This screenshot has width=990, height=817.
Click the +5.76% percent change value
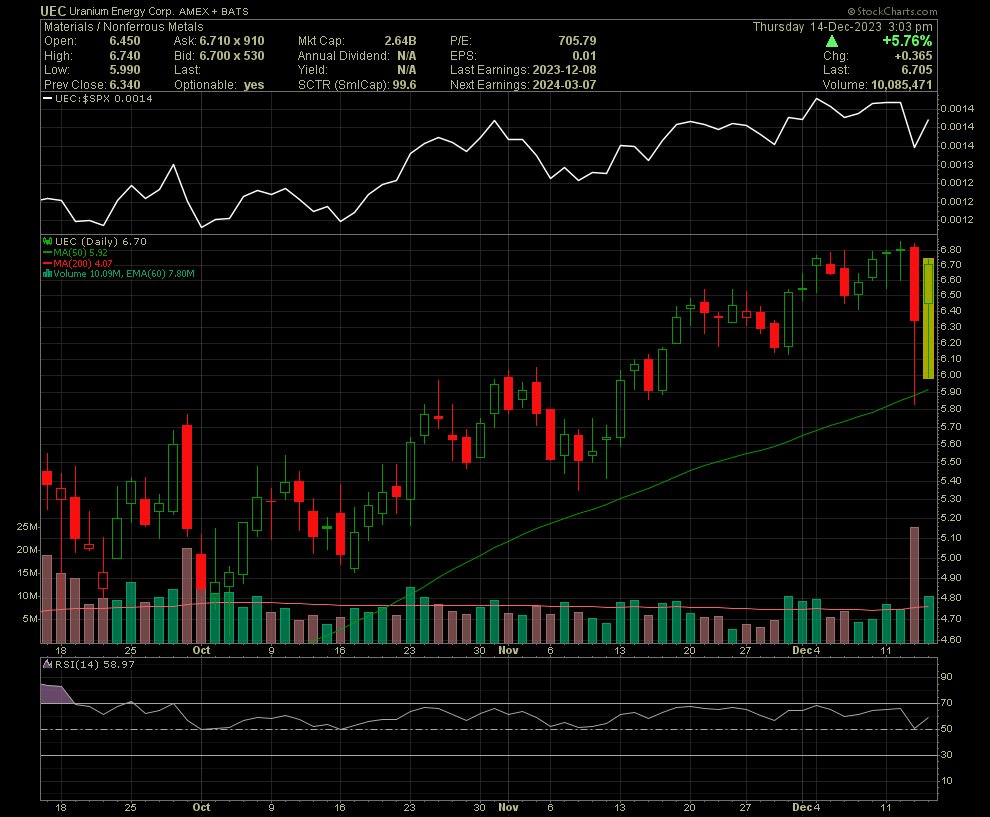tap(907, 41)
